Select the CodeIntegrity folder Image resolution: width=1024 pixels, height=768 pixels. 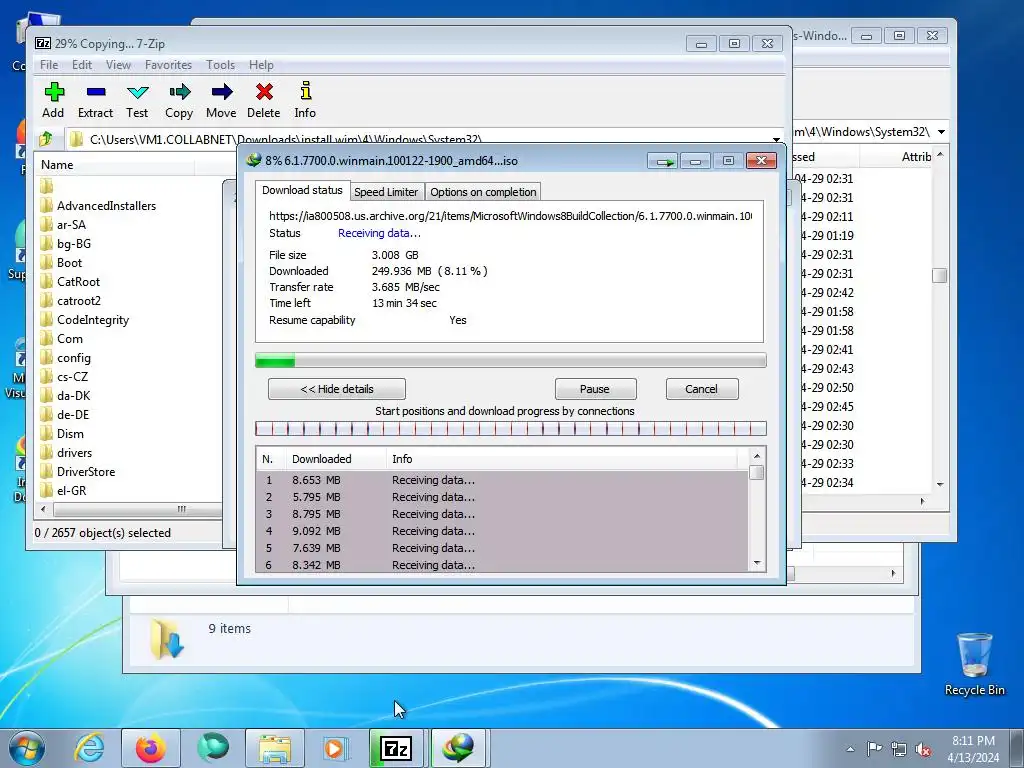(x=84, y=320)
